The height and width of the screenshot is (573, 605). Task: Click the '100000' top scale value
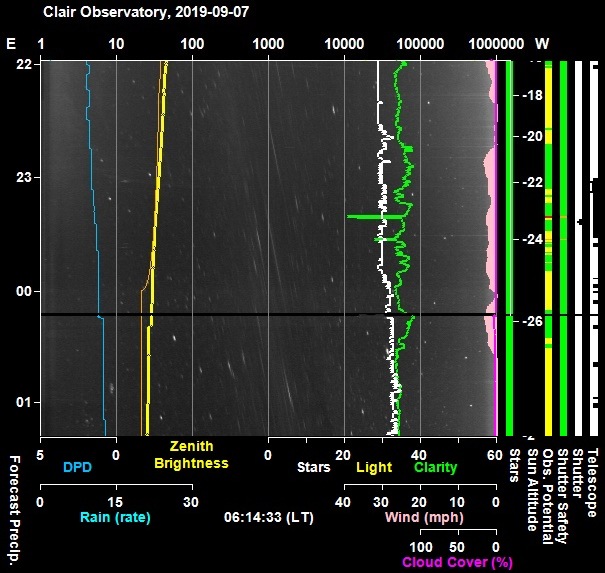click(420, 44)
